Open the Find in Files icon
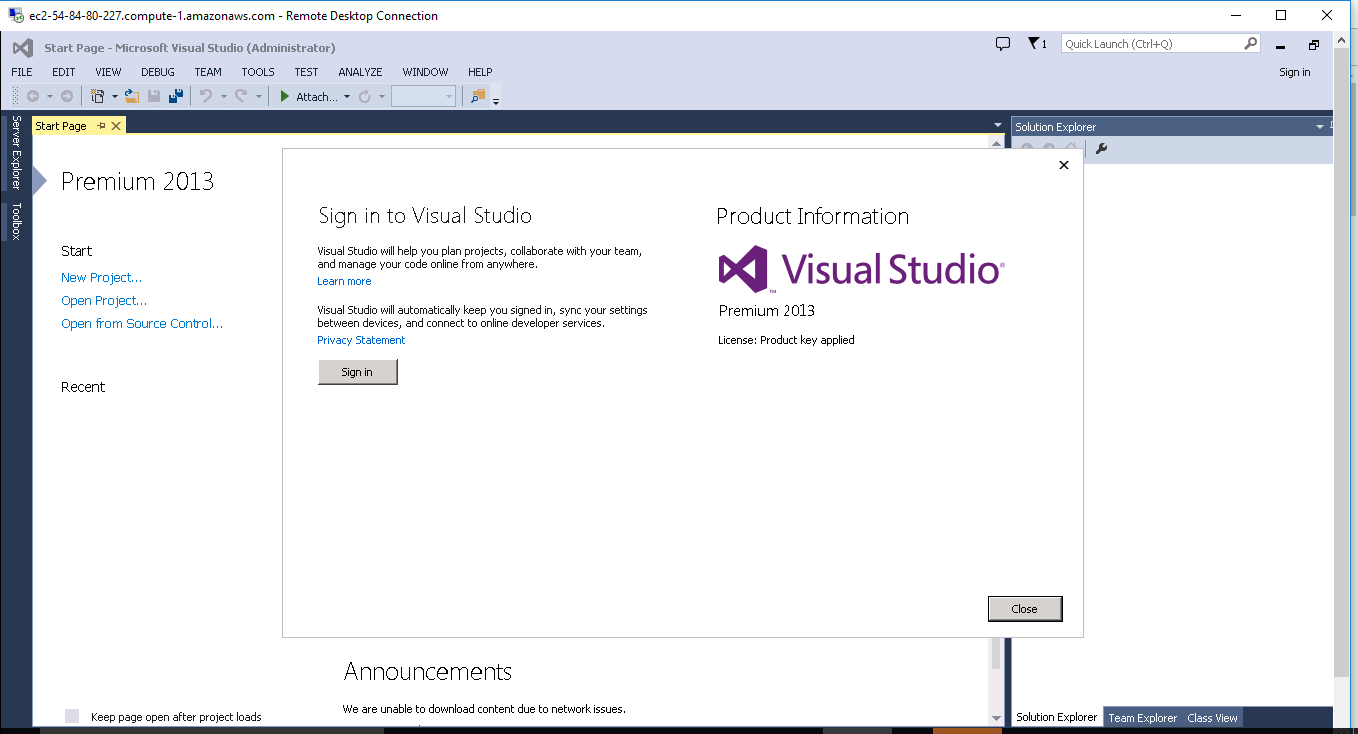The image size is (1358, 734). click(477, 96)
